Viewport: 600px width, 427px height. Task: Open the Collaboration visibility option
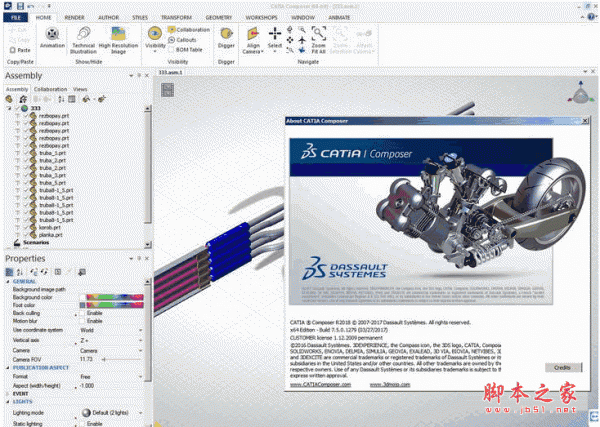pyautogui.click(x=189, y=29)
